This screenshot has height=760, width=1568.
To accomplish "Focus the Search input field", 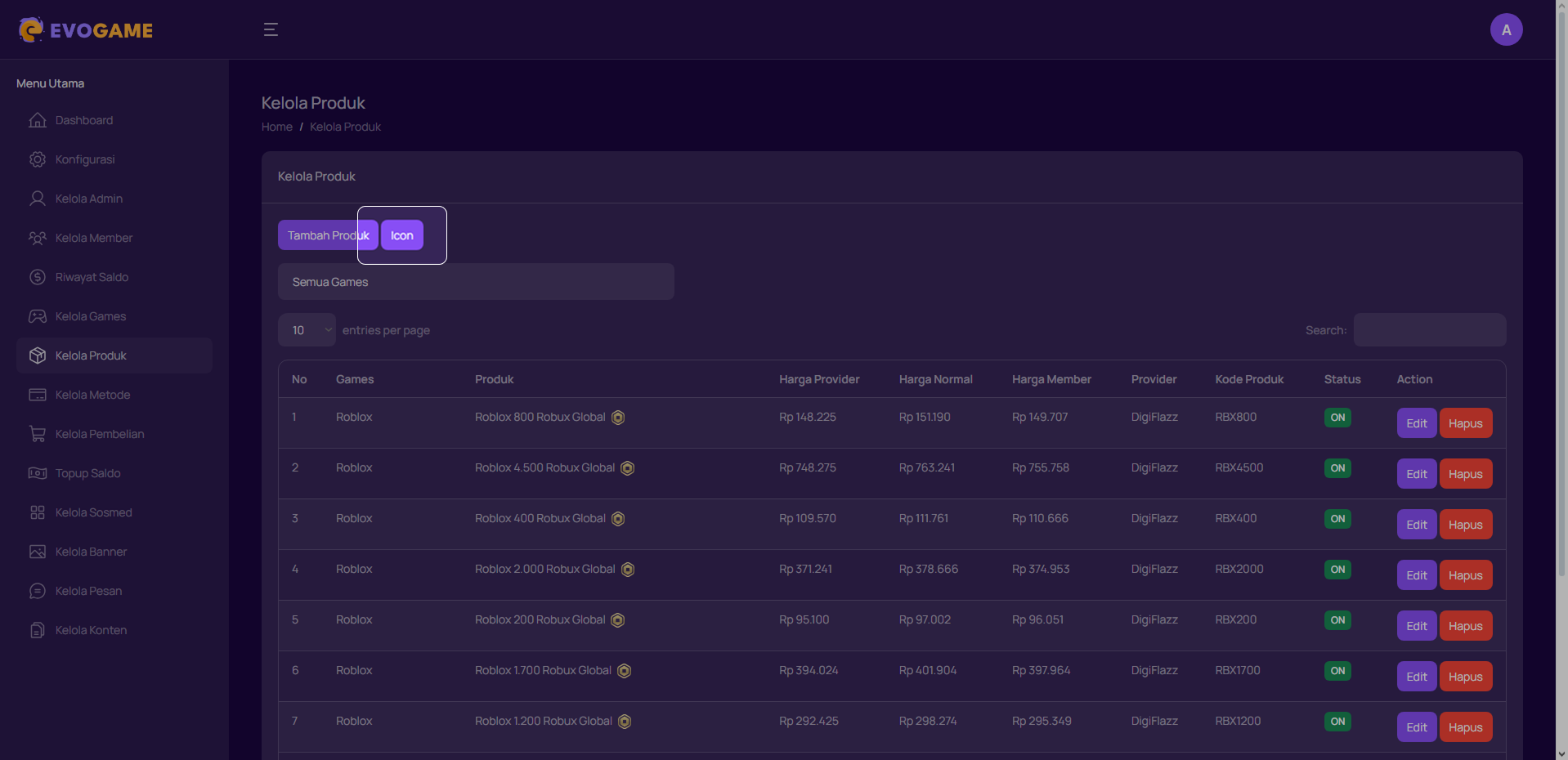I will (x=1430, y=330).
